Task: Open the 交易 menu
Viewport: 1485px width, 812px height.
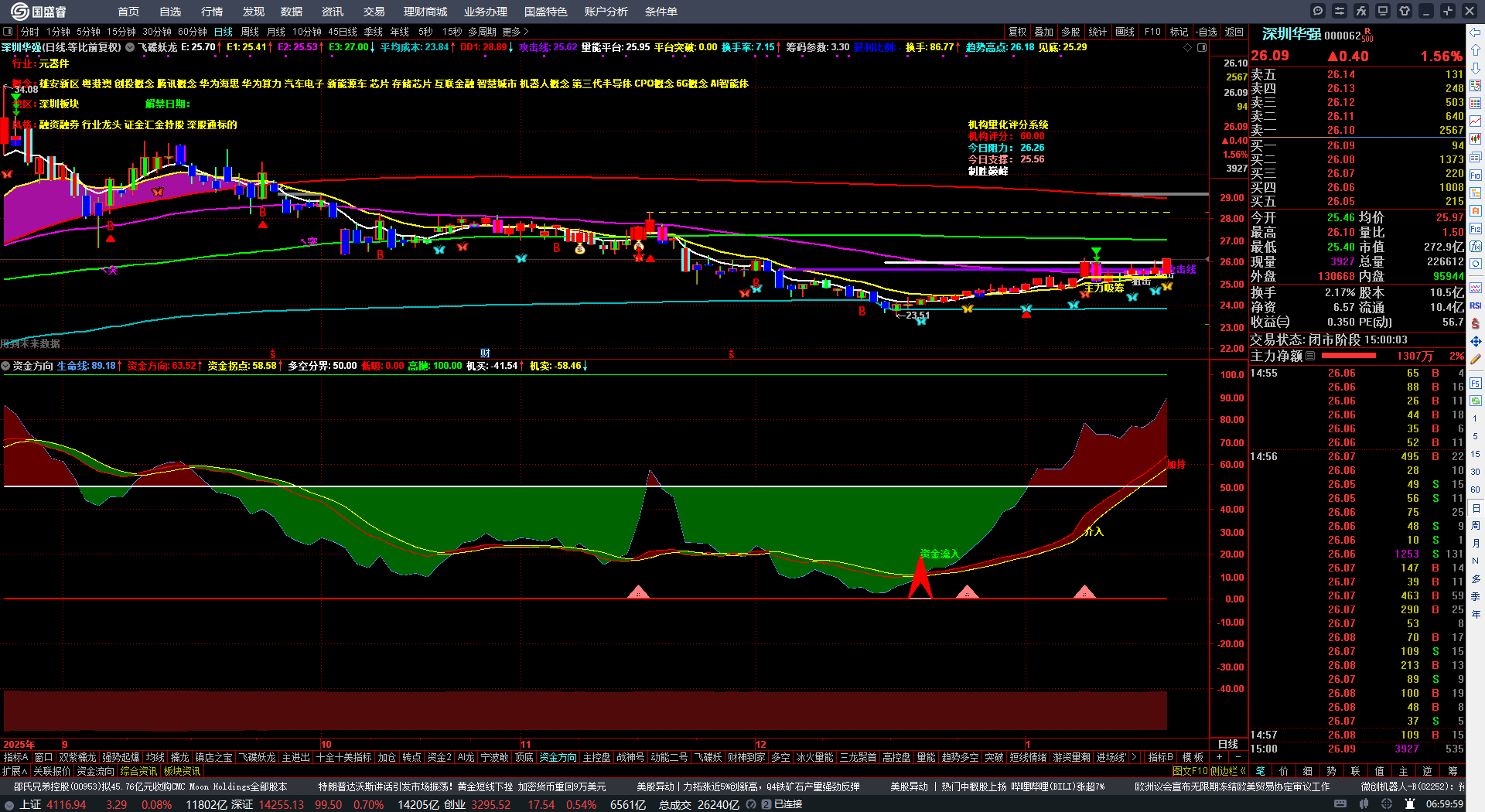Action: (x=374, y=12)
